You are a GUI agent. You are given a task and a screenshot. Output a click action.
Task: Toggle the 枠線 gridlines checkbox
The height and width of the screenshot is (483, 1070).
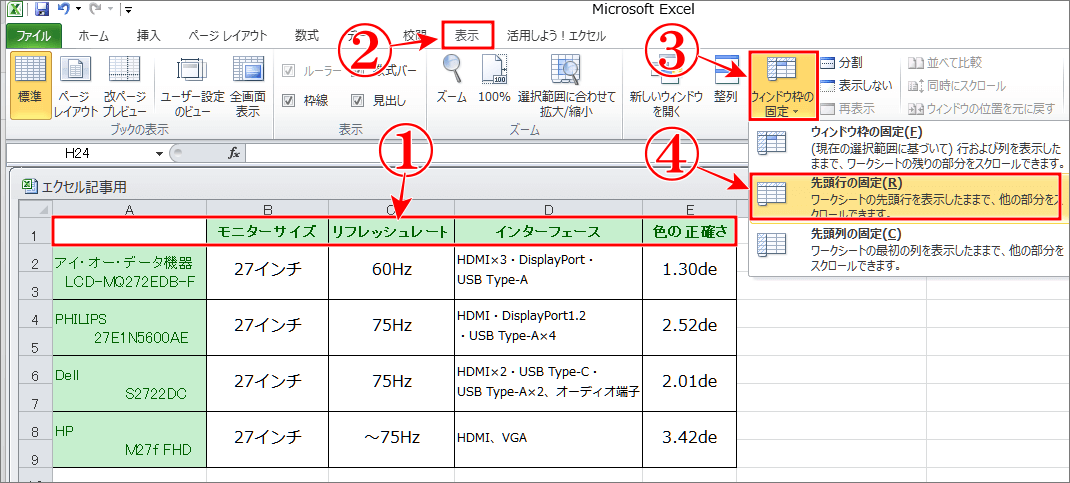[289, 101]
